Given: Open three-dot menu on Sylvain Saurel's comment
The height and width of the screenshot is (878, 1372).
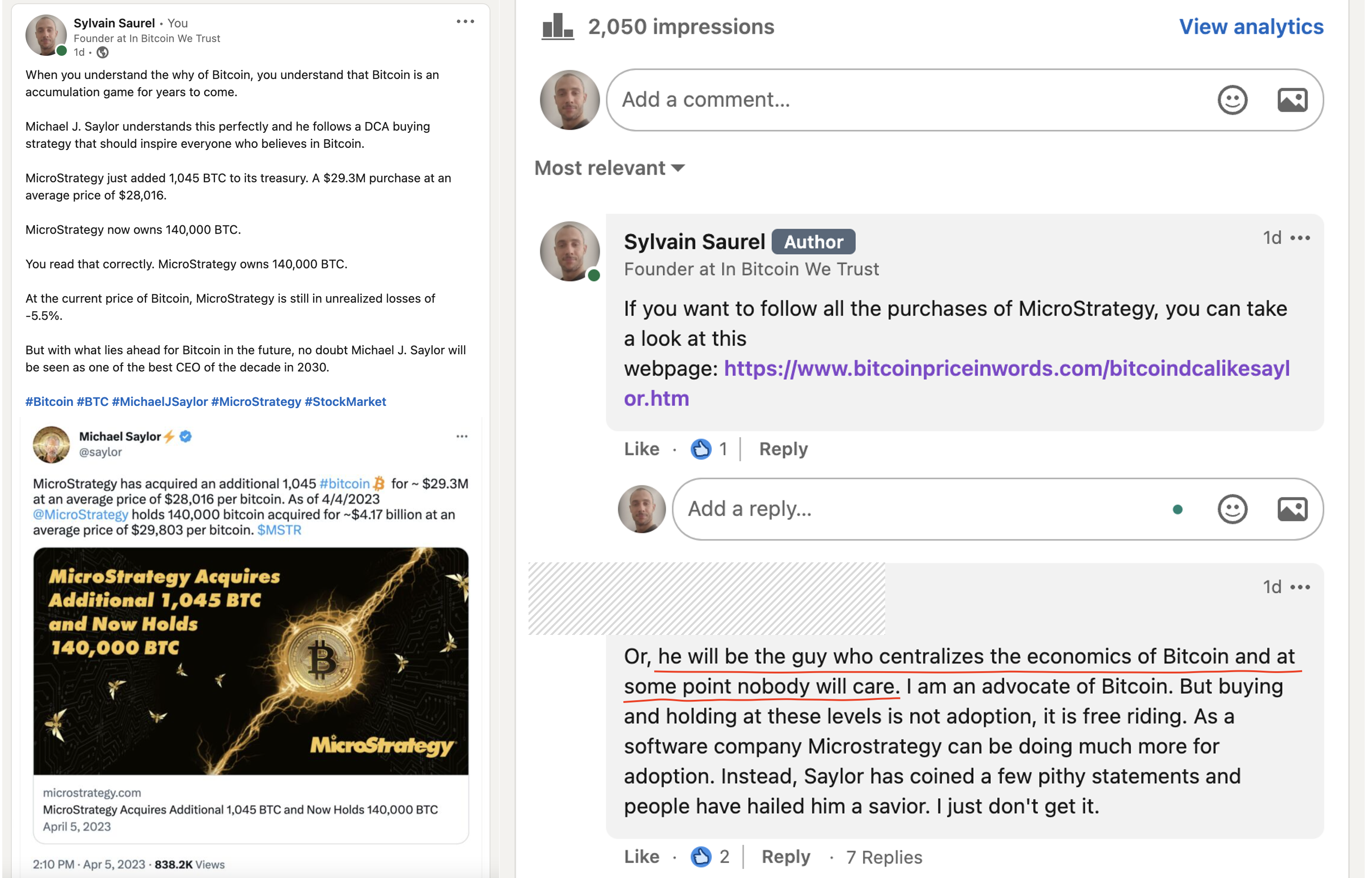Looking at the screenshot, I should coord(1299,238).
